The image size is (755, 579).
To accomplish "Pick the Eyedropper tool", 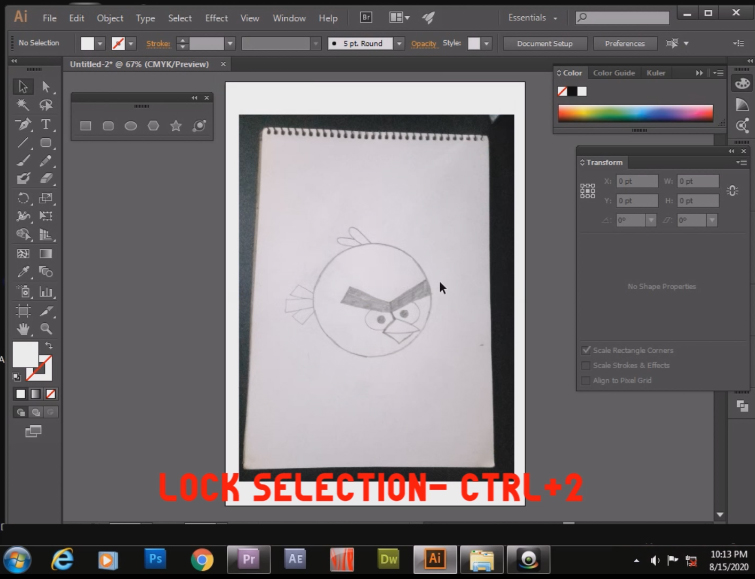I will pyautogui.click(x=23, y=272).
